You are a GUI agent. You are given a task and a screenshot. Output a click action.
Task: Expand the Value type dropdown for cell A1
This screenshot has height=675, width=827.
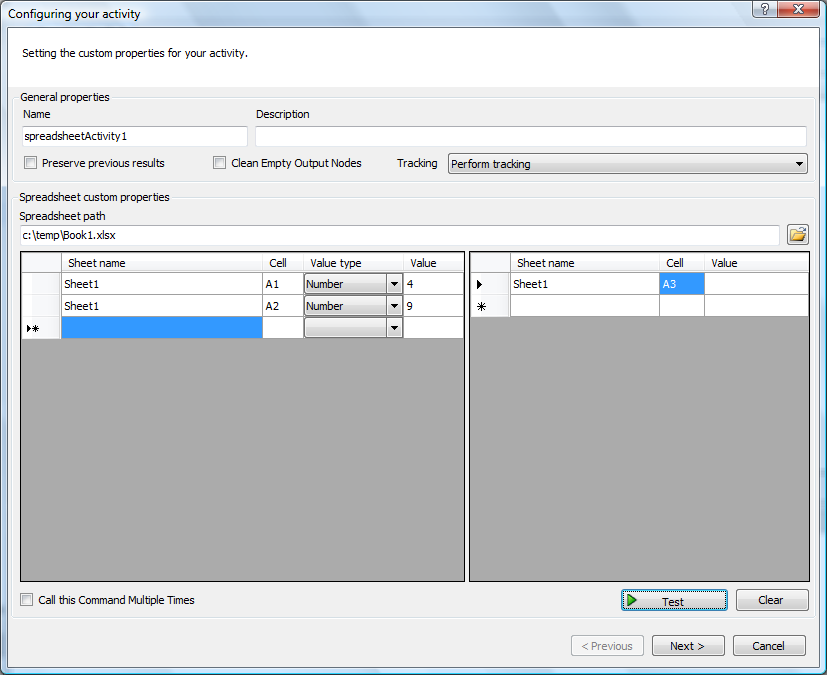click(394, 284)
